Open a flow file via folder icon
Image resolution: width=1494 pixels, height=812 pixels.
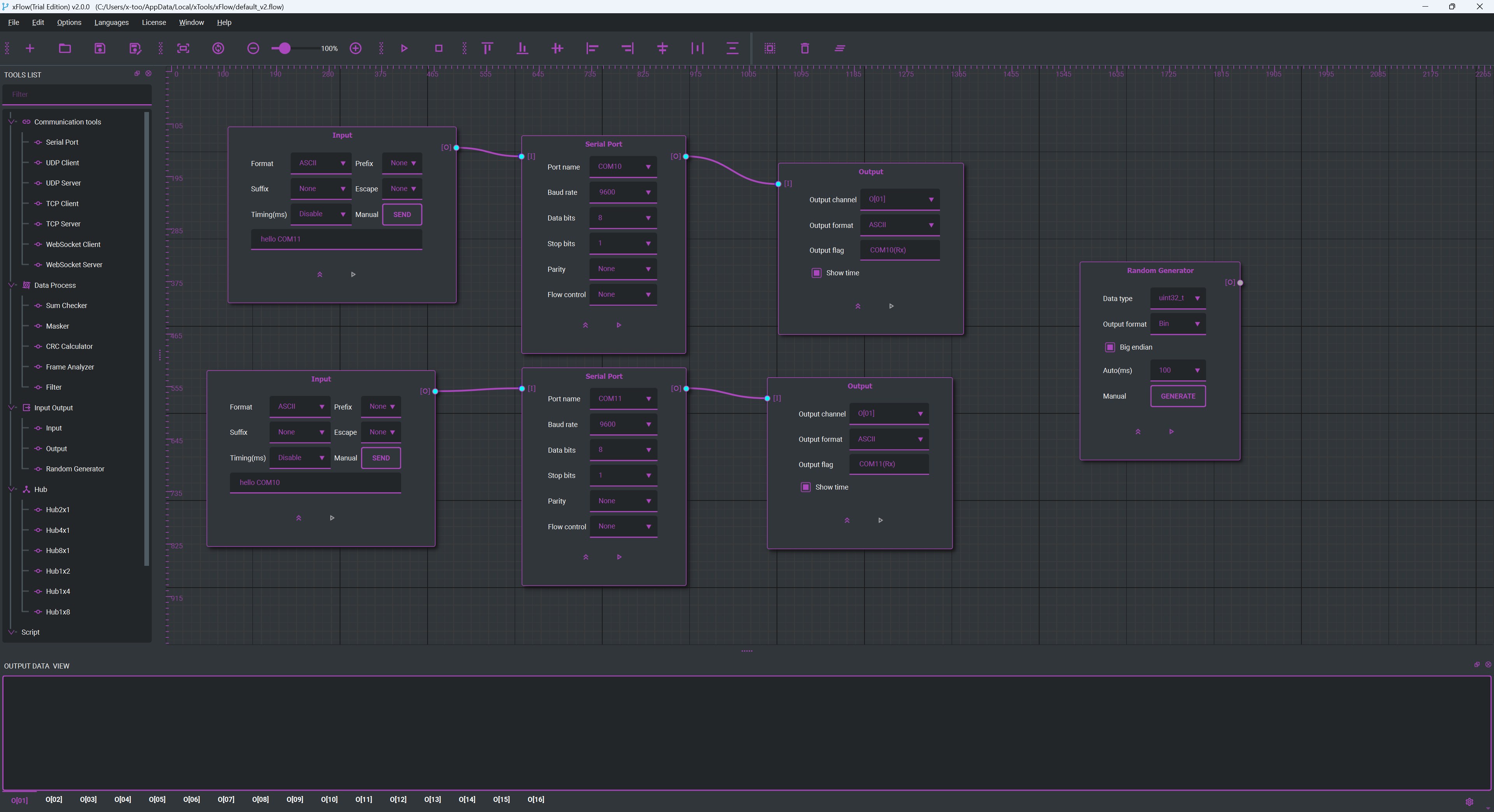click(x=65, y=49)
